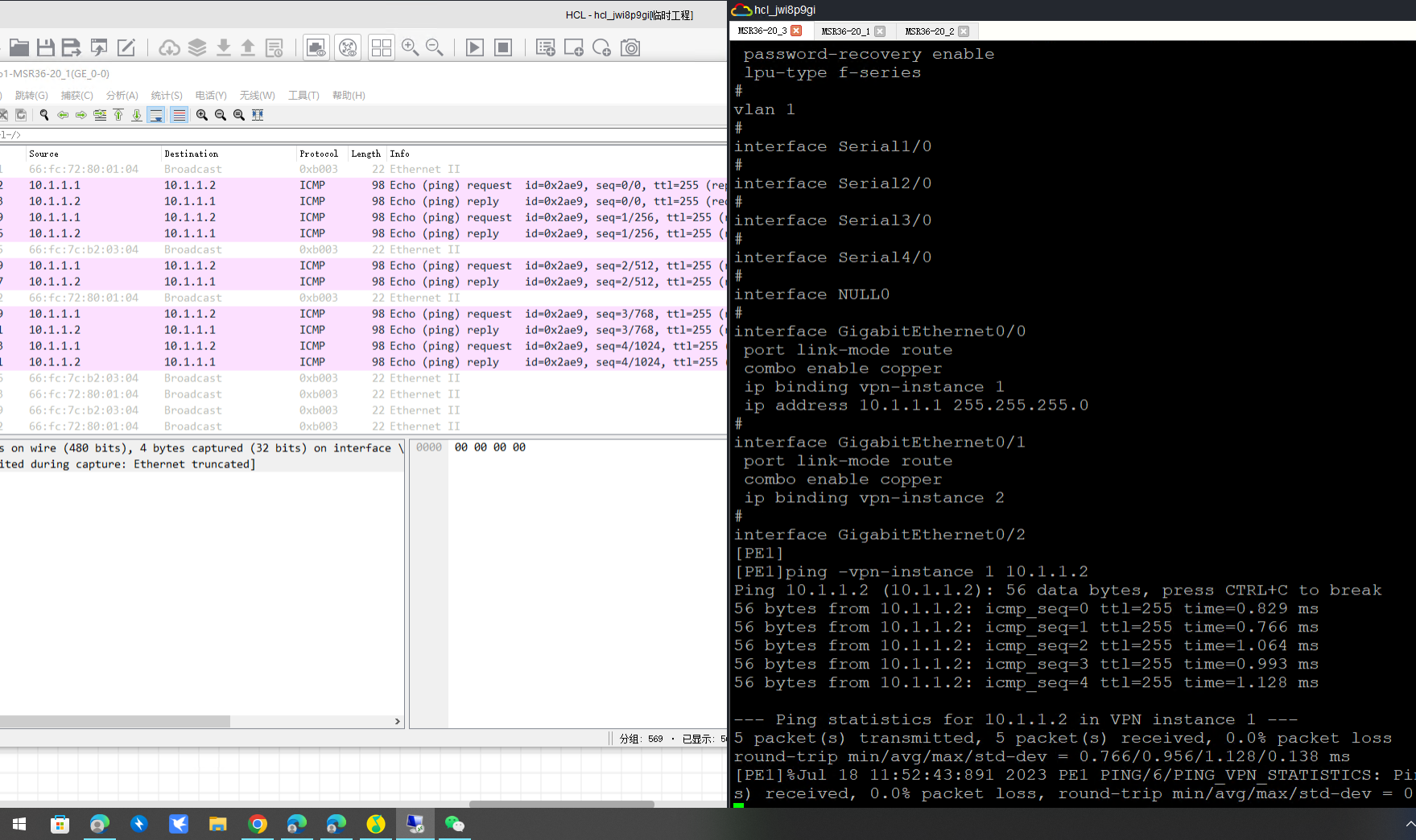Close the MSR36-20_3 terminal tab
The image size is (1416, 840).
pyautogui.click(x=796, y=31)
